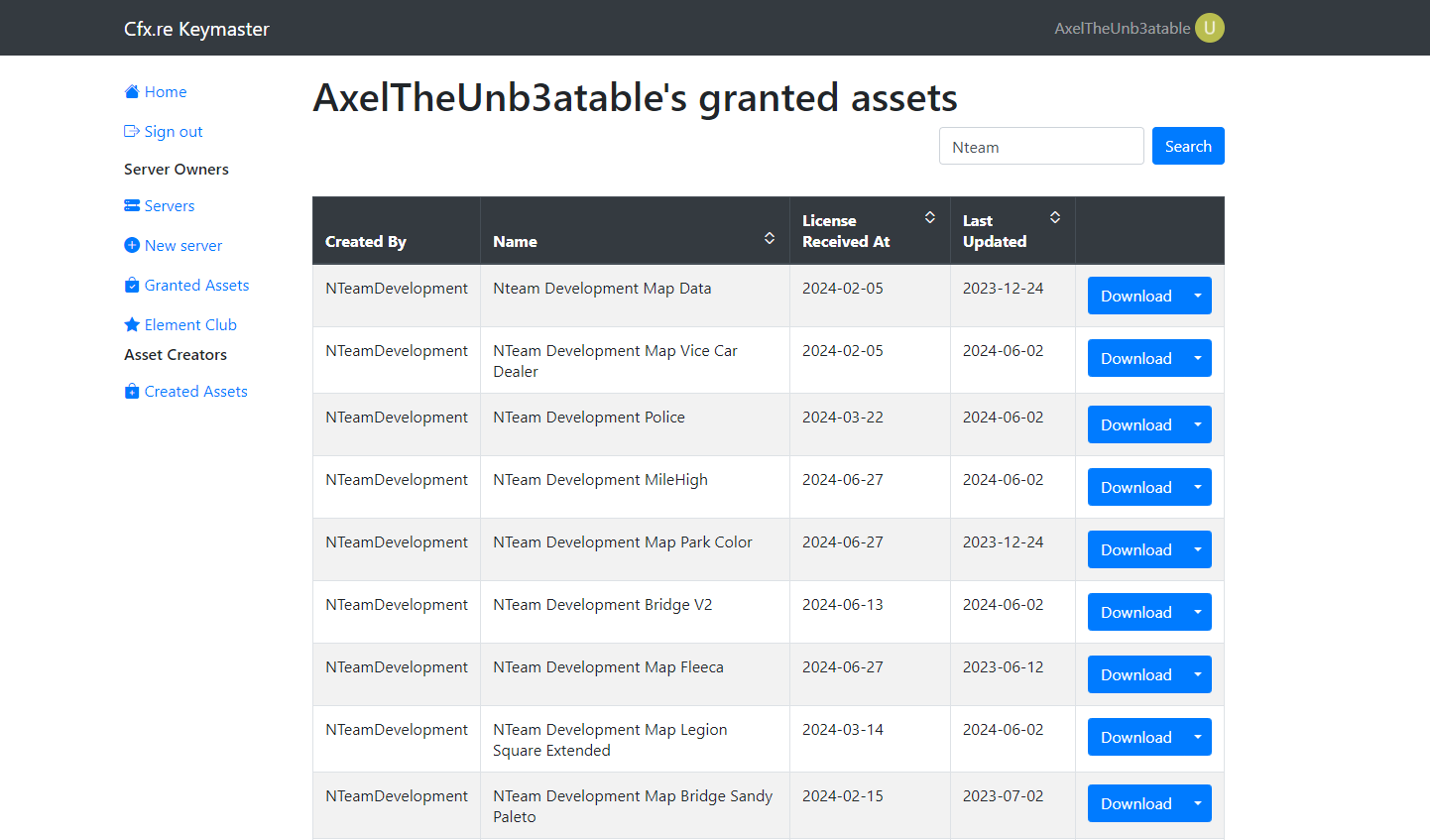Click NTeamDevelopment creator in MileHigh row
1430x840 pixels.
[x=397, y=480]
